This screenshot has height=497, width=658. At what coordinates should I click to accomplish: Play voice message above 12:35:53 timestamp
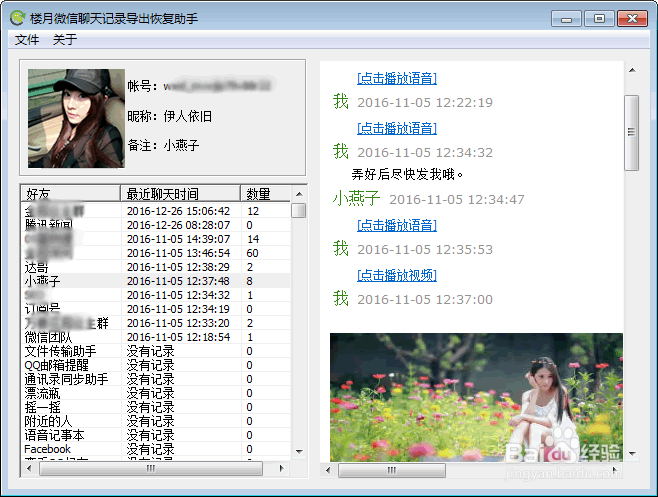click(397, 225)
